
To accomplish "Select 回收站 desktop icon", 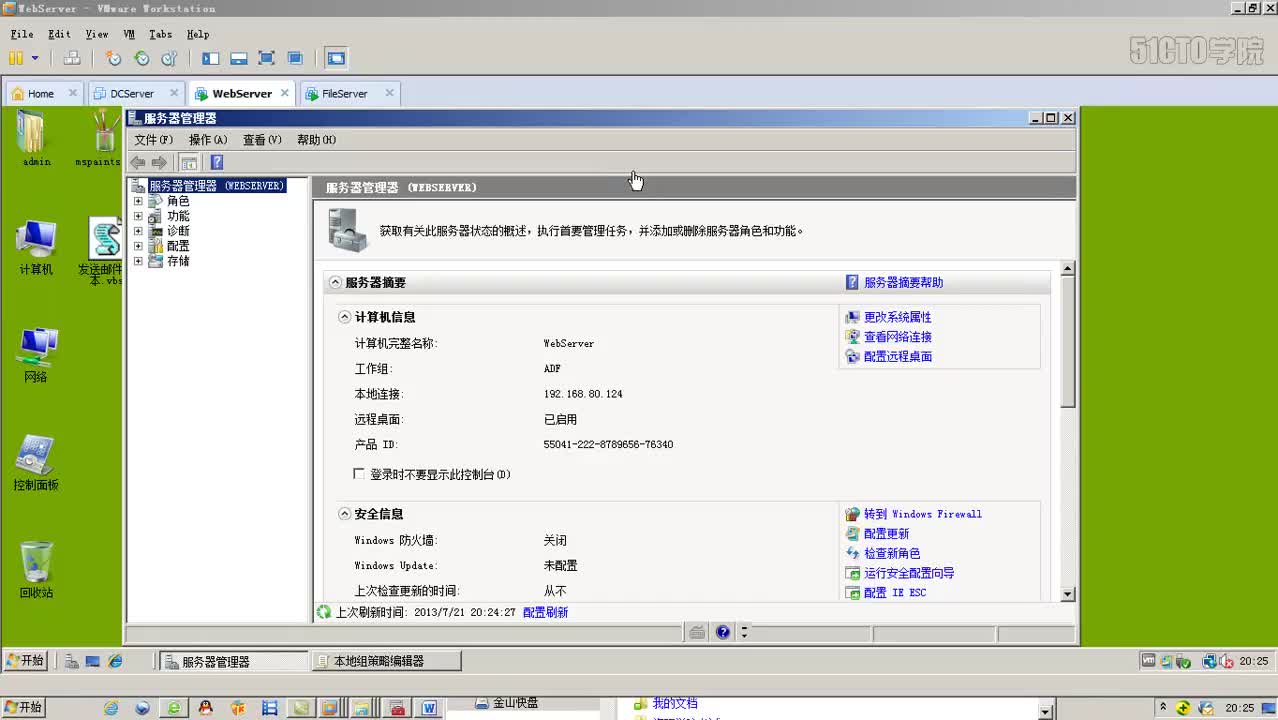I will click(x=36, y=570).
